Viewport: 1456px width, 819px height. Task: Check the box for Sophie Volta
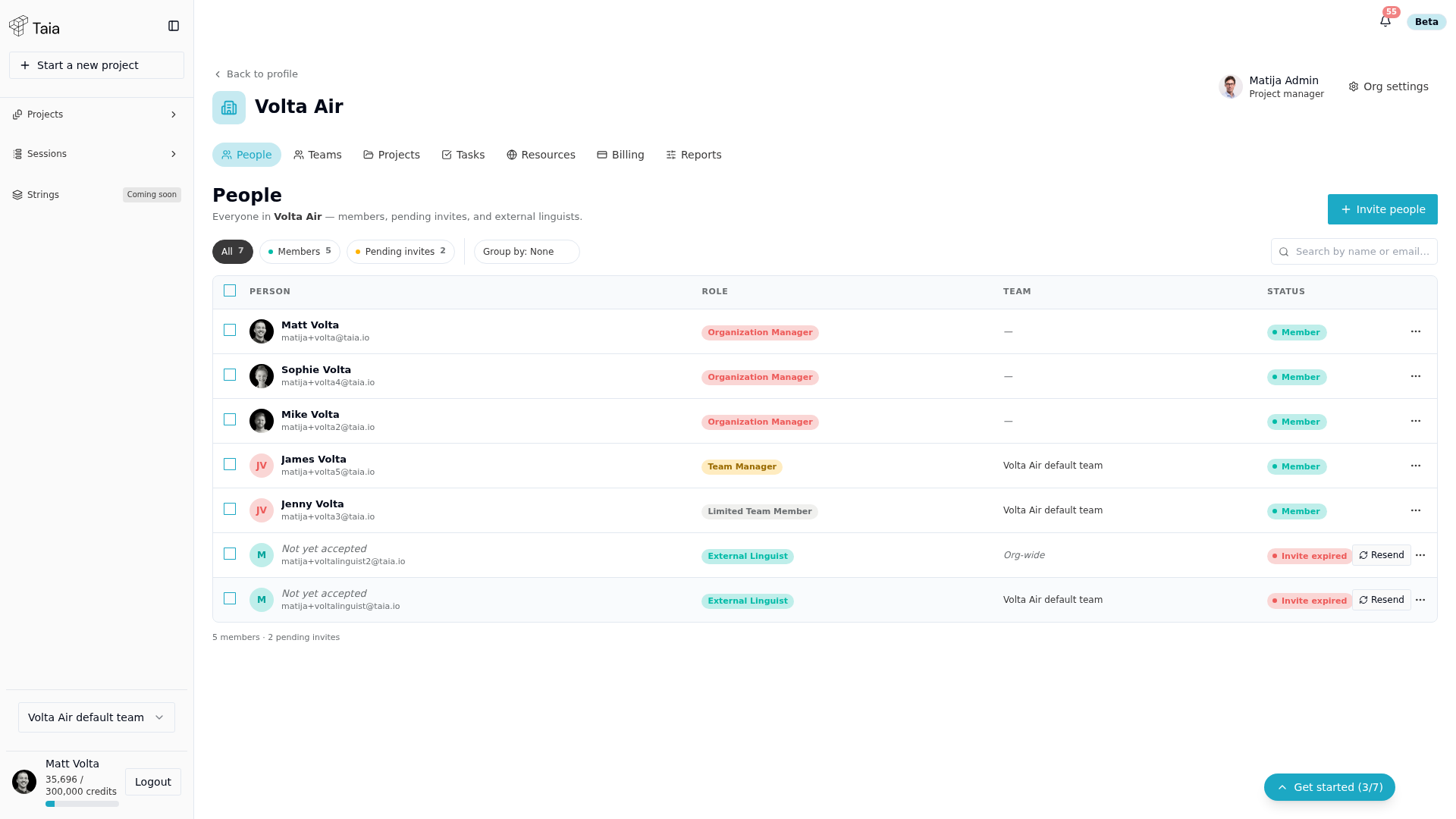point(230,375)
